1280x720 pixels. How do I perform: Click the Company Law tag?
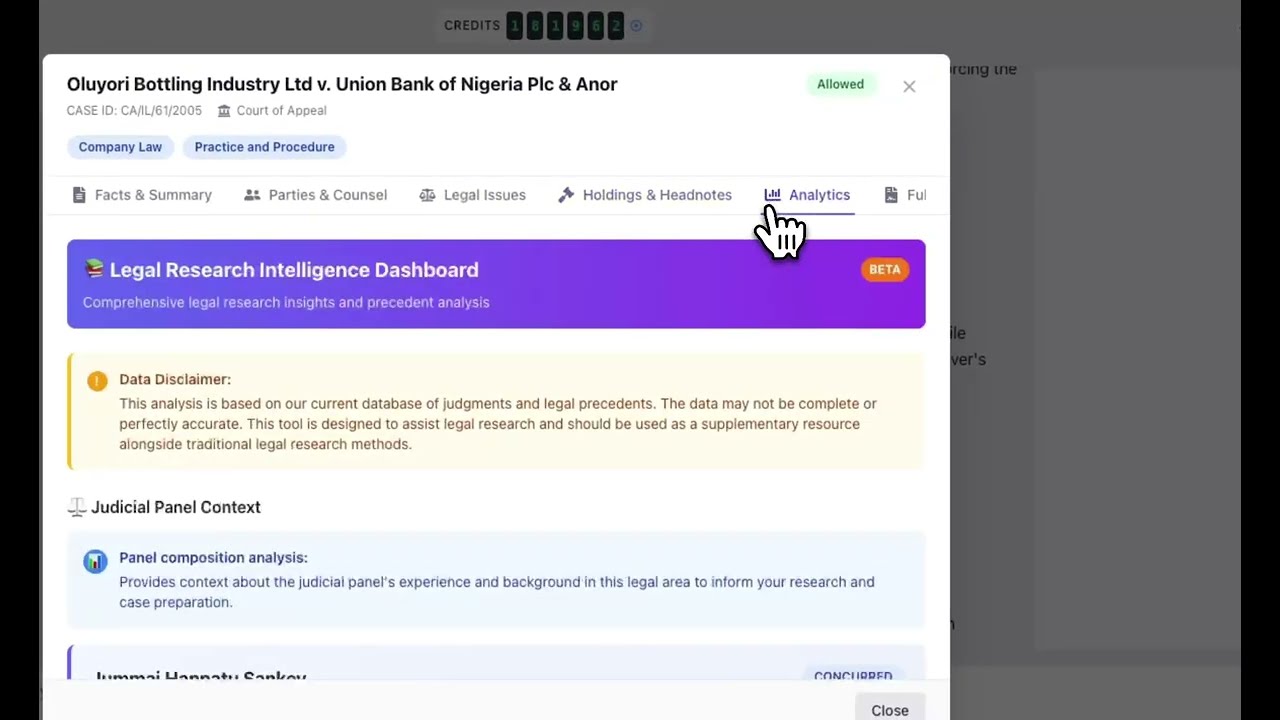(x=120, y=147)
